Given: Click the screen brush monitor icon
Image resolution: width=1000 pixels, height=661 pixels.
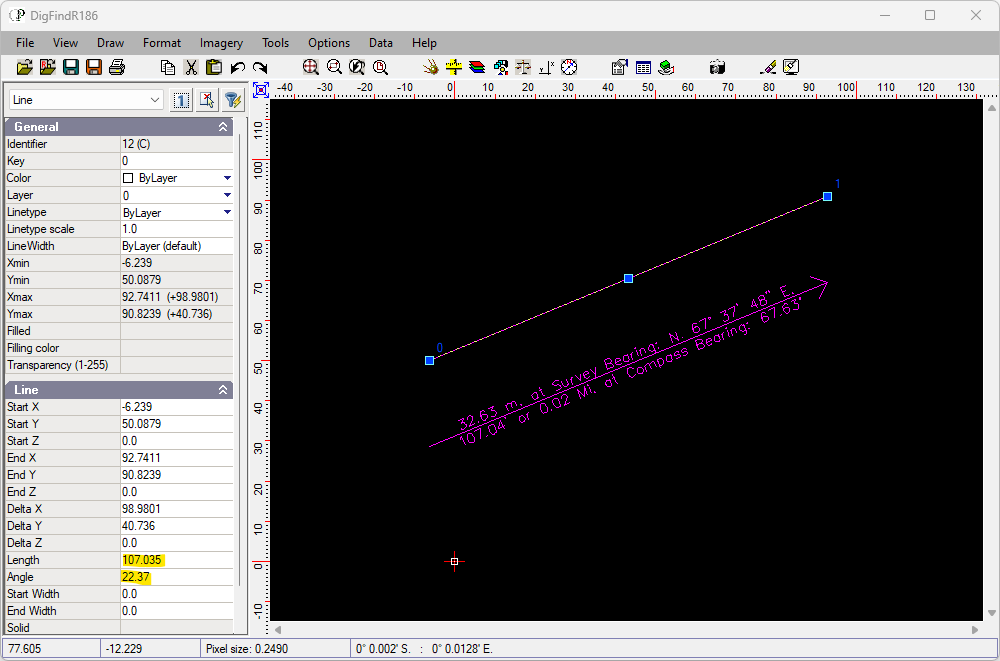Looking at the screenshot, I should (791, 67).
